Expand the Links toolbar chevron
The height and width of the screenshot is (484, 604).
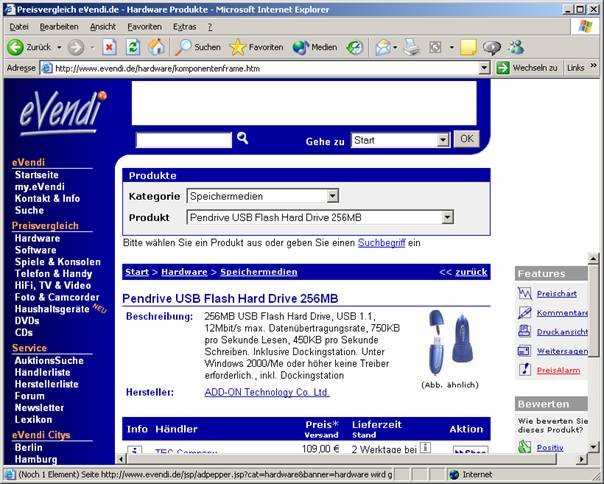pos(593,66)
